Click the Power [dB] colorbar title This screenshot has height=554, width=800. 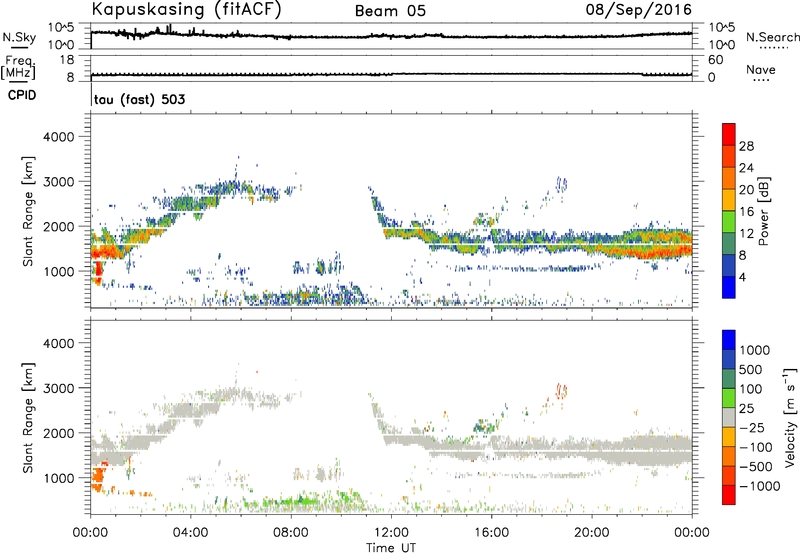[763, 211]
